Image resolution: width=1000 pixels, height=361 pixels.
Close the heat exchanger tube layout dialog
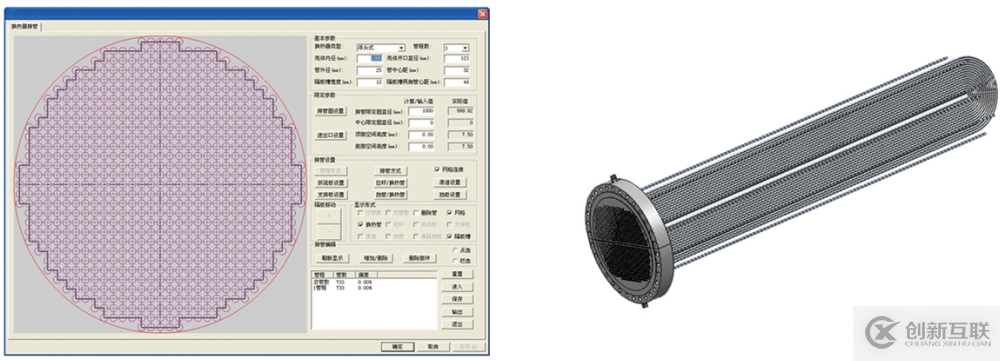pyautogui.click(x=482, y=13)
